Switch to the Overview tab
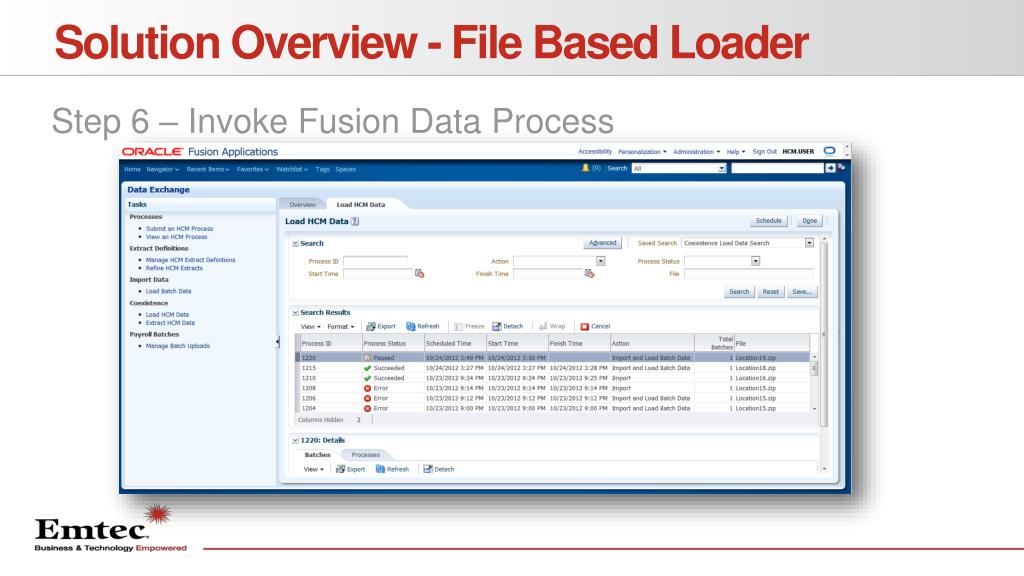This screenshot has height=576, width=1024. pyautogui.click(x=302, y=204)
